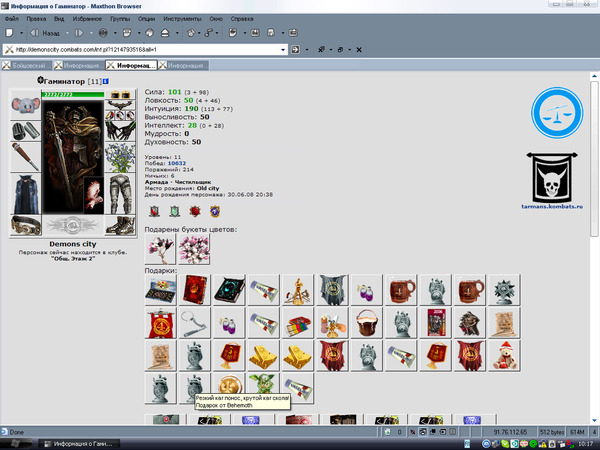Click the red rose badge icon

[x=195, y=211]
